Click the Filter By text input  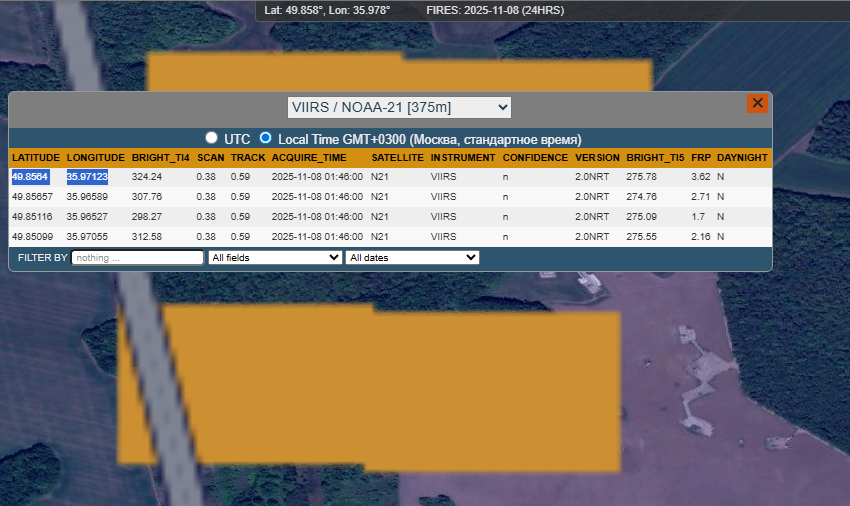[137, 257]
